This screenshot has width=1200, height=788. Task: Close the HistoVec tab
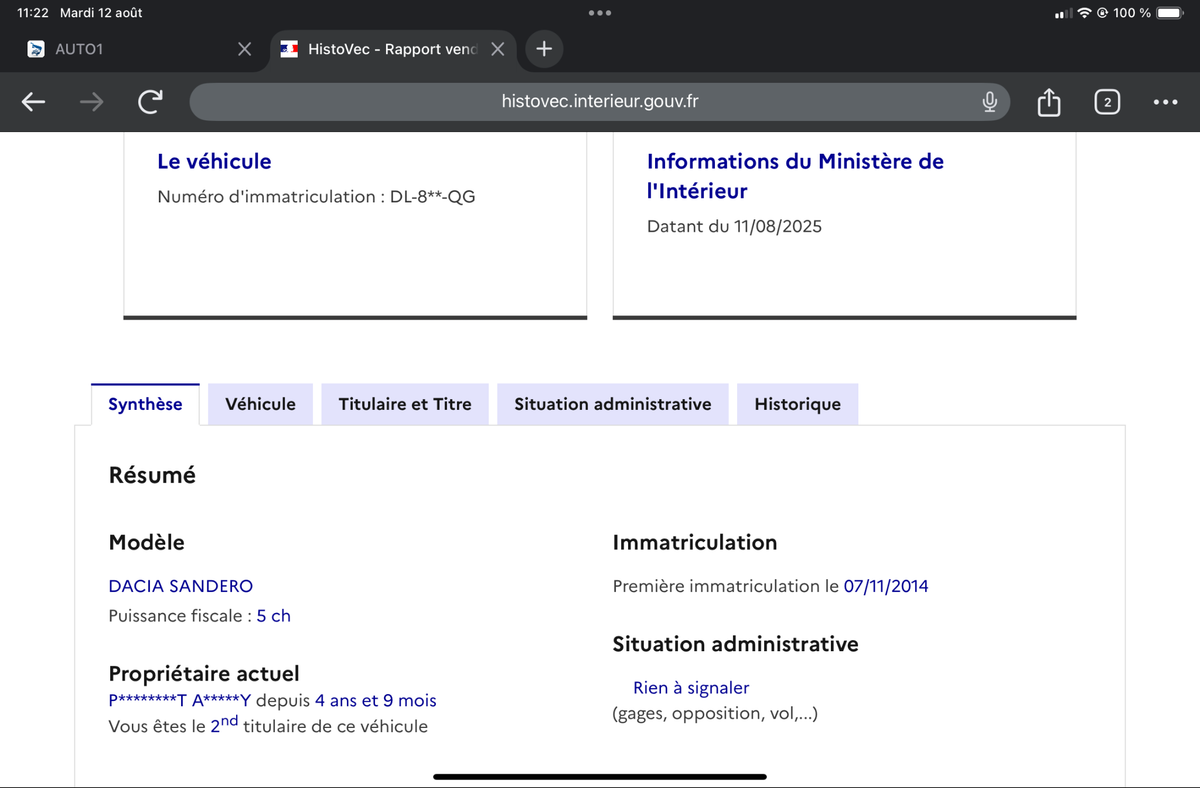pos(497,49)
